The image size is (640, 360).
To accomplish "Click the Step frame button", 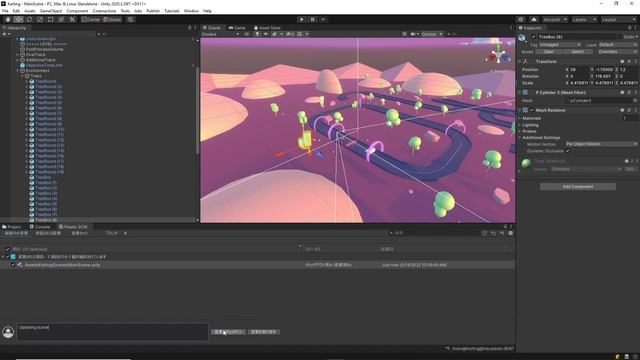I will [x=324, y=19].
